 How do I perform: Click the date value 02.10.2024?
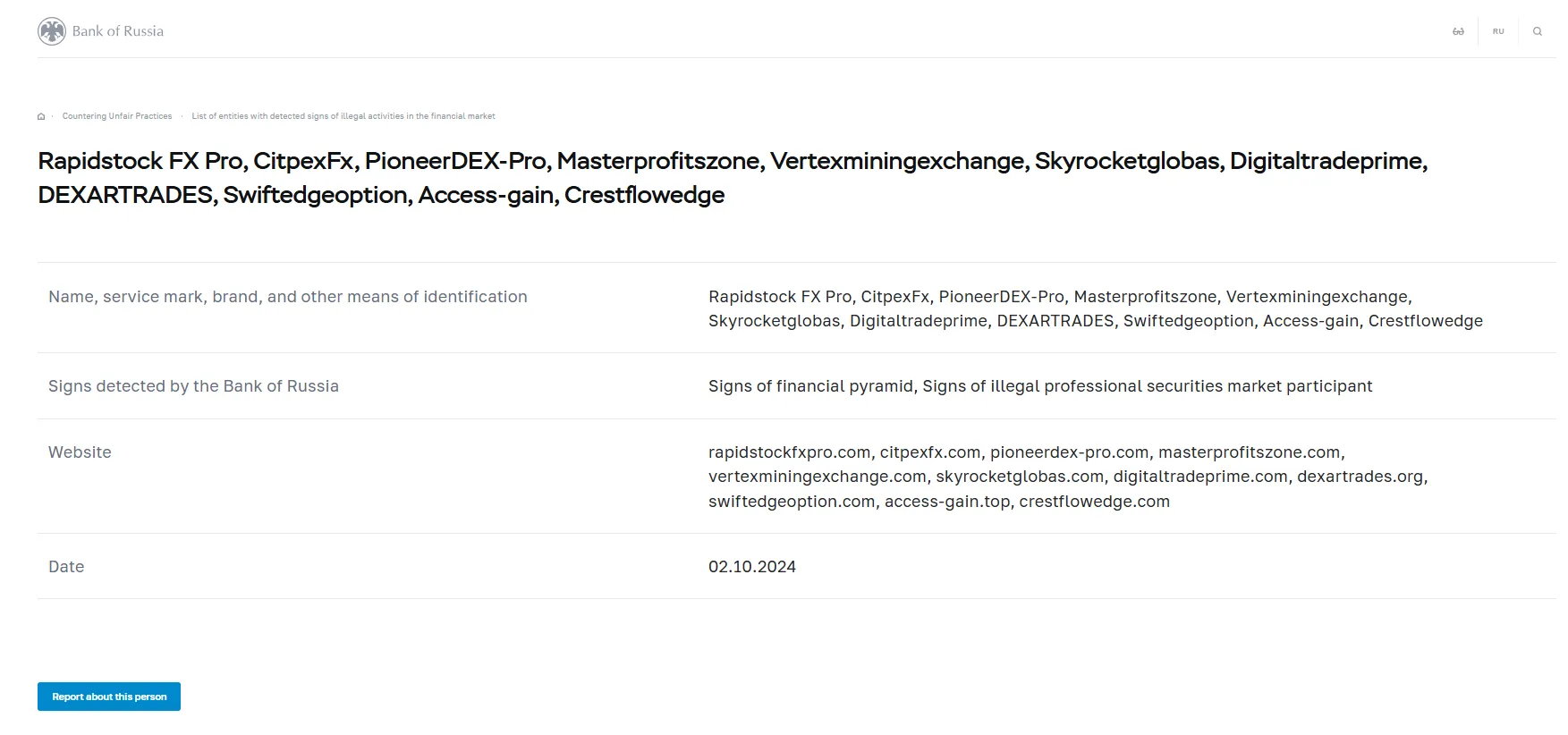pyautogui.click(x=752, y=567)
